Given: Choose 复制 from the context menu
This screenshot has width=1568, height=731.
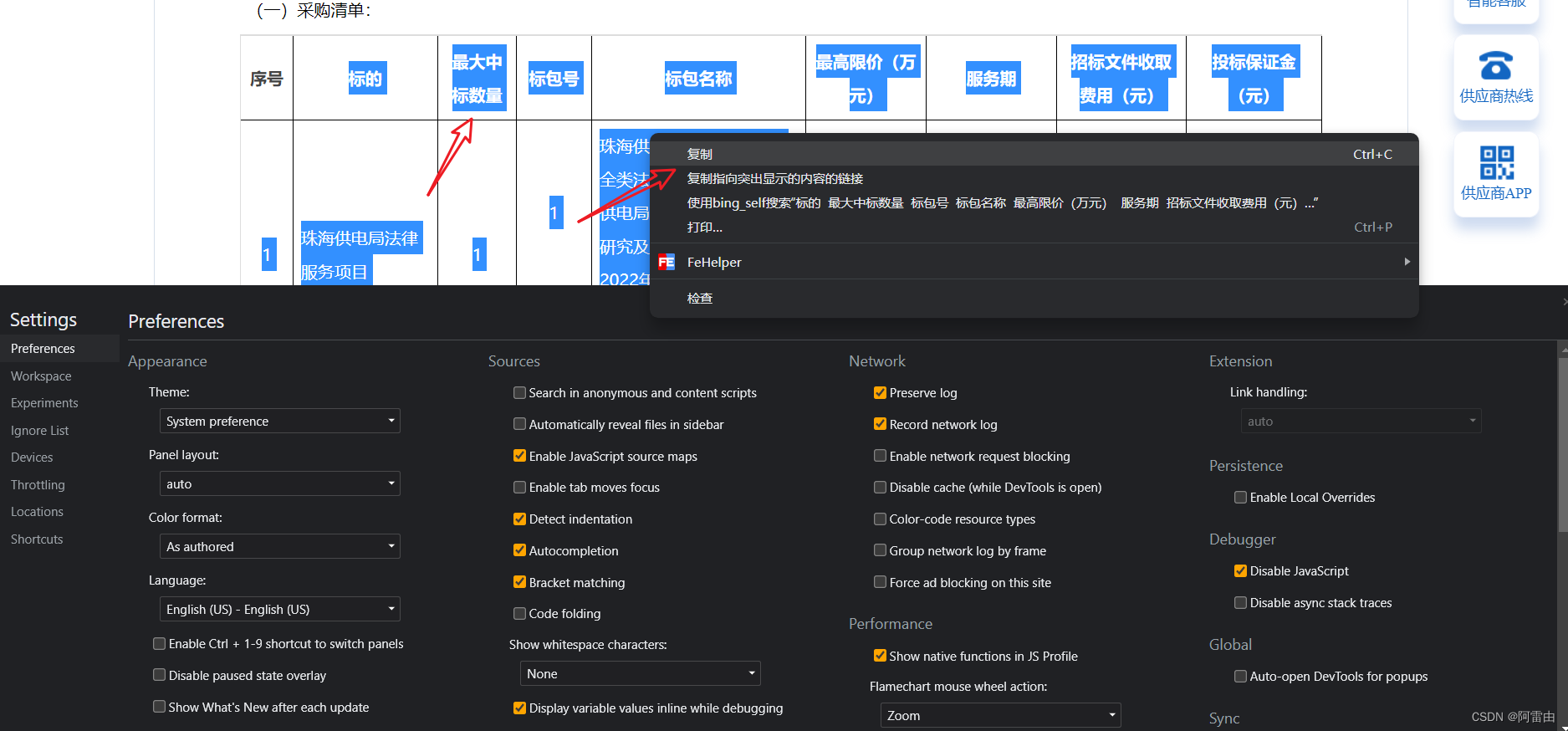Looking at the screenshot, I should (1034, 154).
